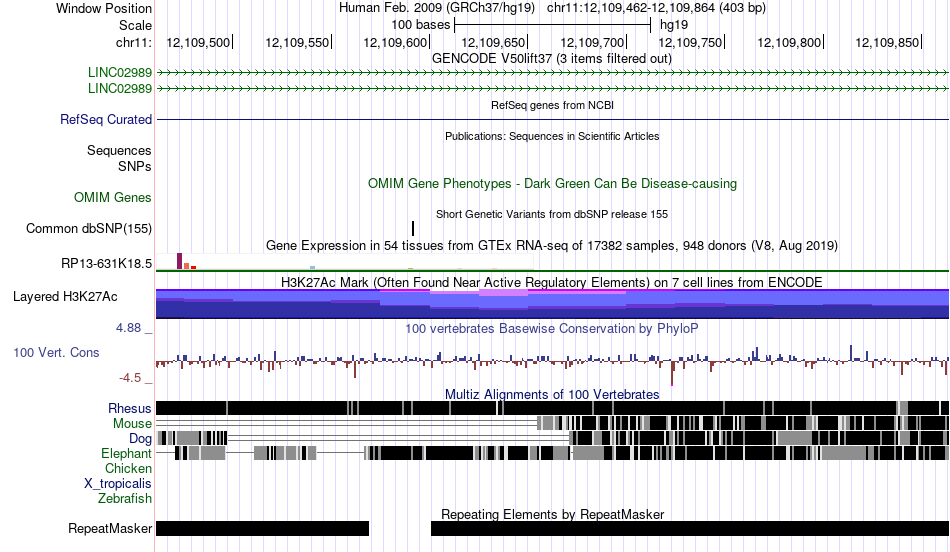Click the 100 bases scale bar
The image size is (950, 552).
click(x=553, y=25)
